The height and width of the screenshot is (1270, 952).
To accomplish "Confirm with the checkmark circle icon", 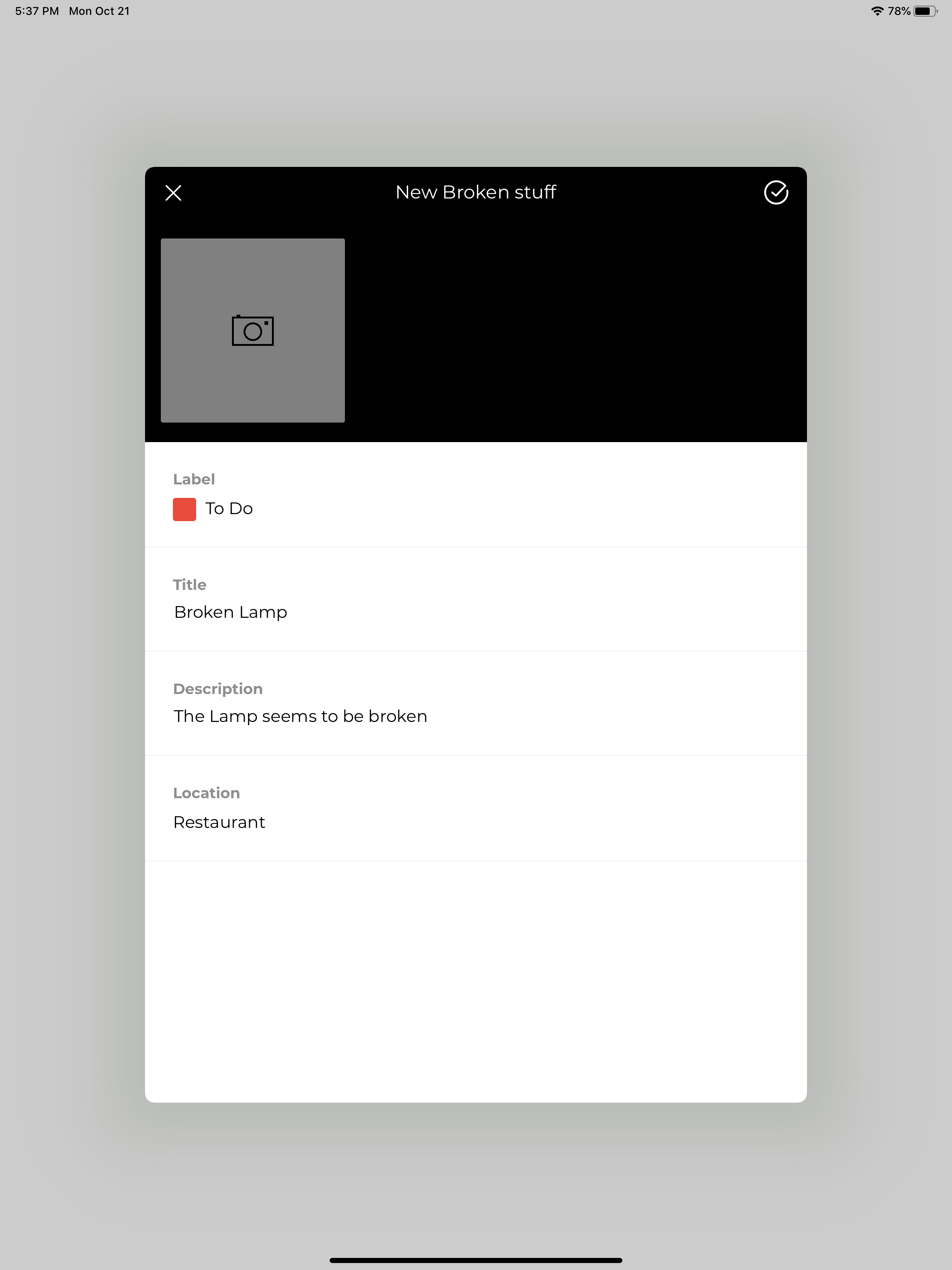I will coord(776,192).
